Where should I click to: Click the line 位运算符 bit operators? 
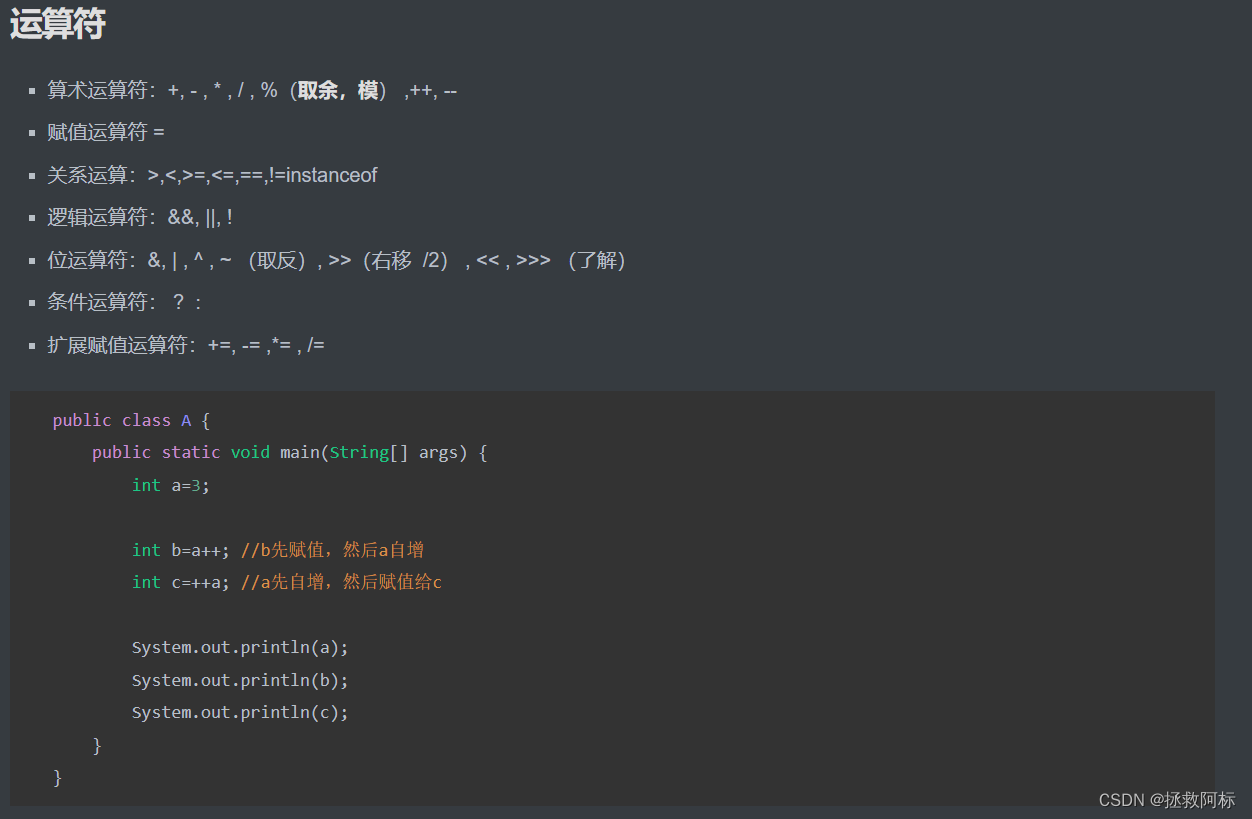point(337,260)
